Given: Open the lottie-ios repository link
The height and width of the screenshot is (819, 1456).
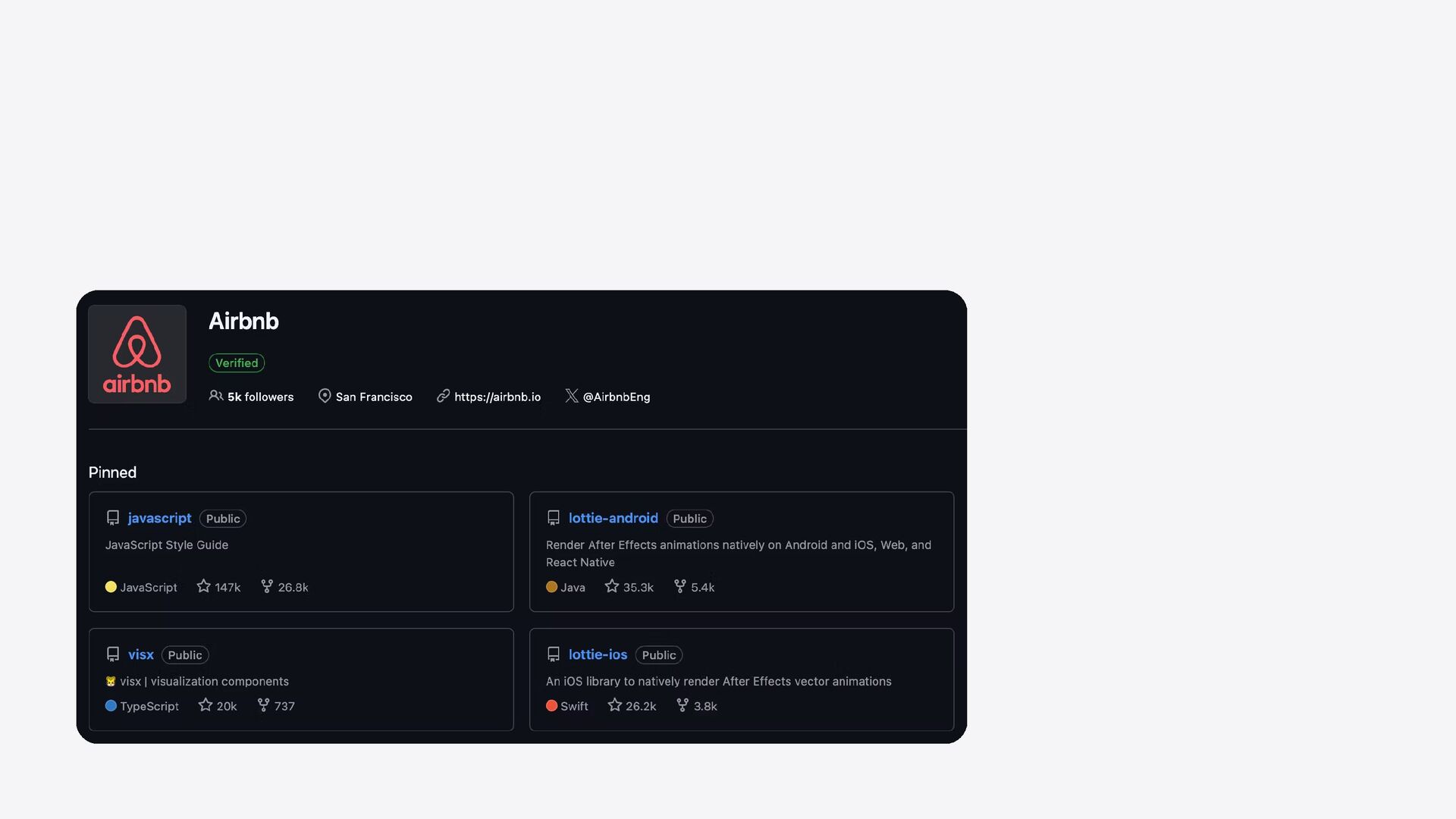Looking at the screenshot, I should (x=598, y=654).
